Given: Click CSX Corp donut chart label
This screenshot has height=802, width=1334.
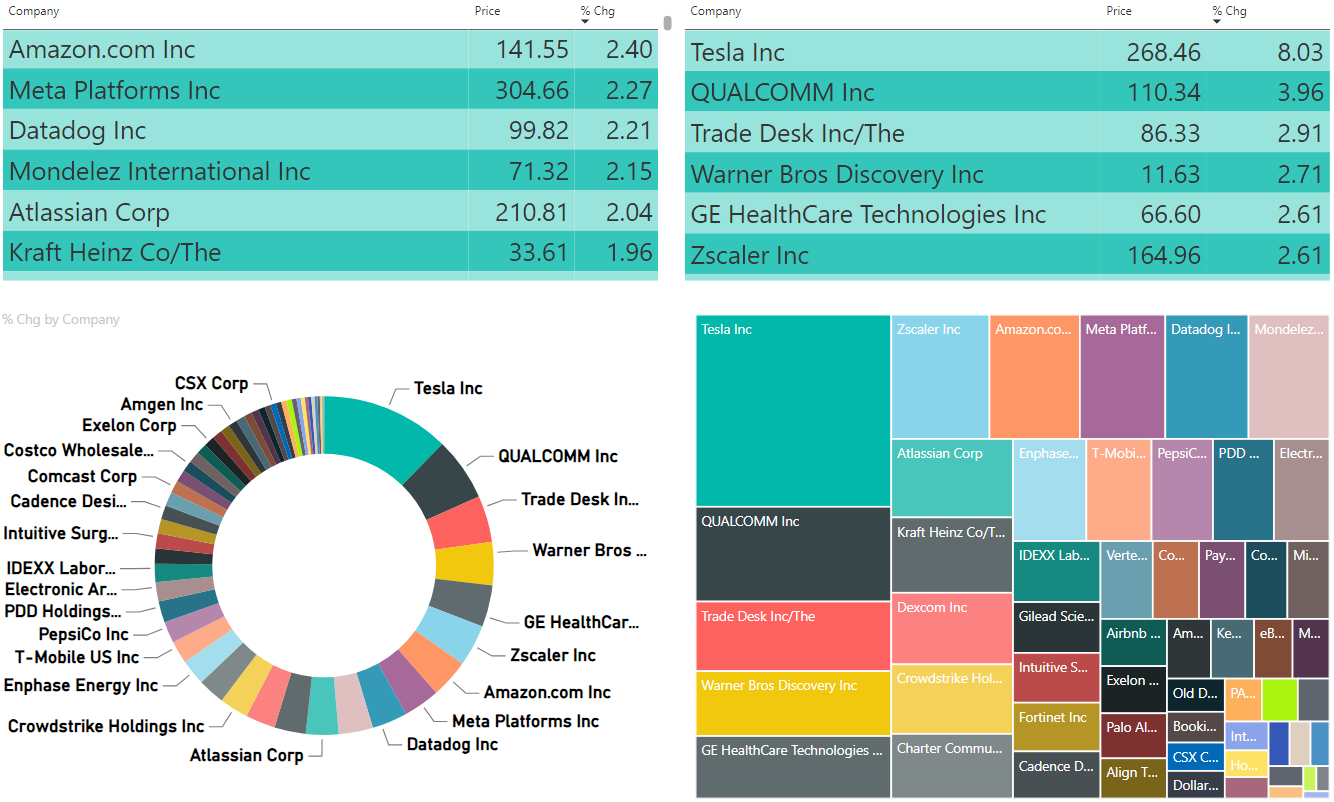Looking at the screenshot, I should pyautogui.click(x=211, y=383).
